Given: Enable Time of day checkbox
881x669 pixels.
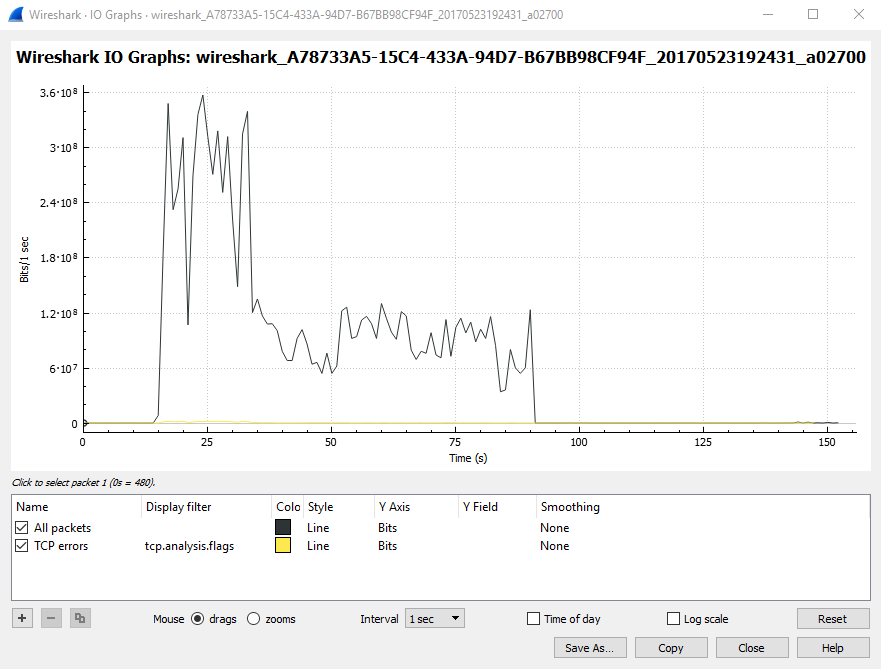Looking at the screenshot, I should pos(533,618).
